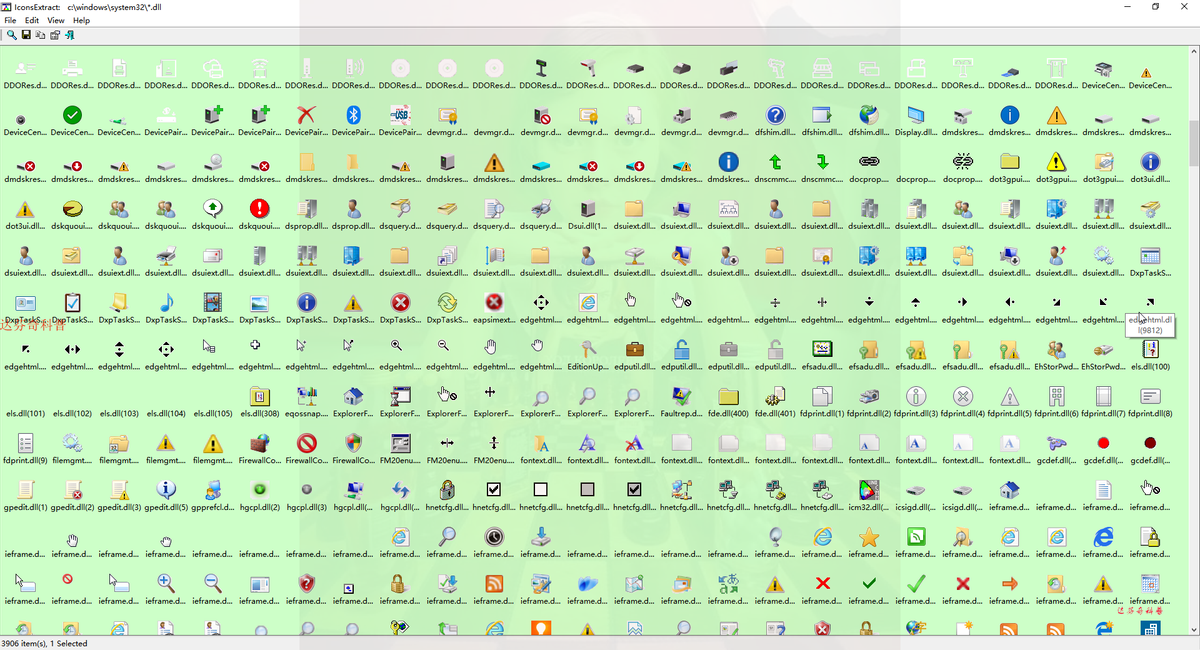Viewport: 1200px width, 650px height.
Task: Click the Search For Icons magnifier toolbar icon
Action: [x=11, y=35]
